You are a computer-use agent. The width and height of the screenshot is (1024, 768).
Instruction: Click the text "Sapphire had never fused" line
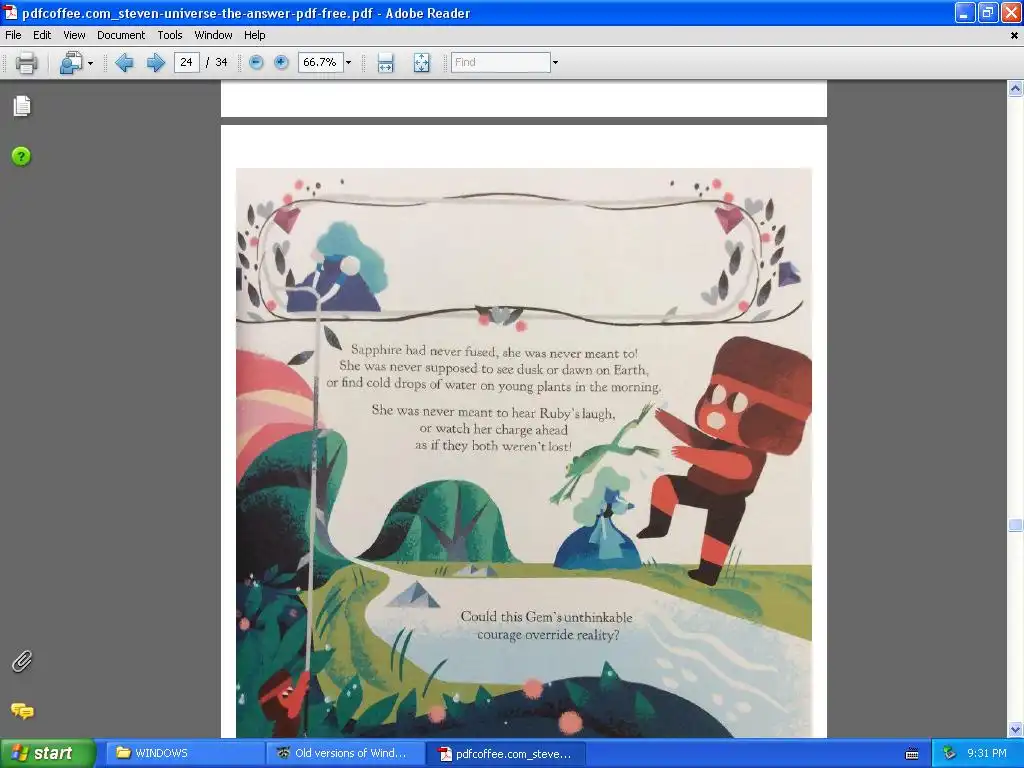(494, 352)
